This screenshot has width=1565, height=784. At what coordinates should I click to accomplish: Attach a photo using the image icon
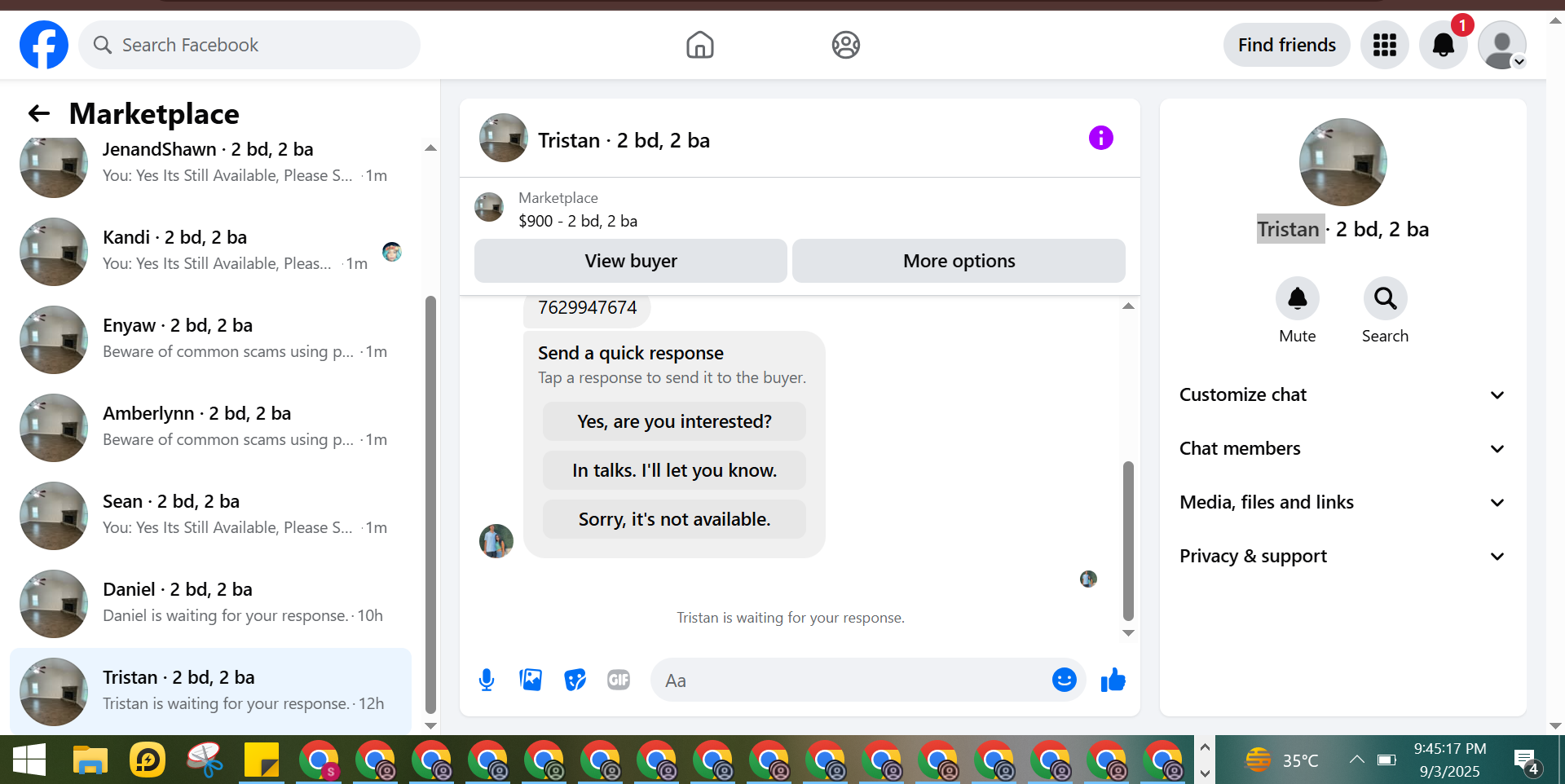pos(531,680)
